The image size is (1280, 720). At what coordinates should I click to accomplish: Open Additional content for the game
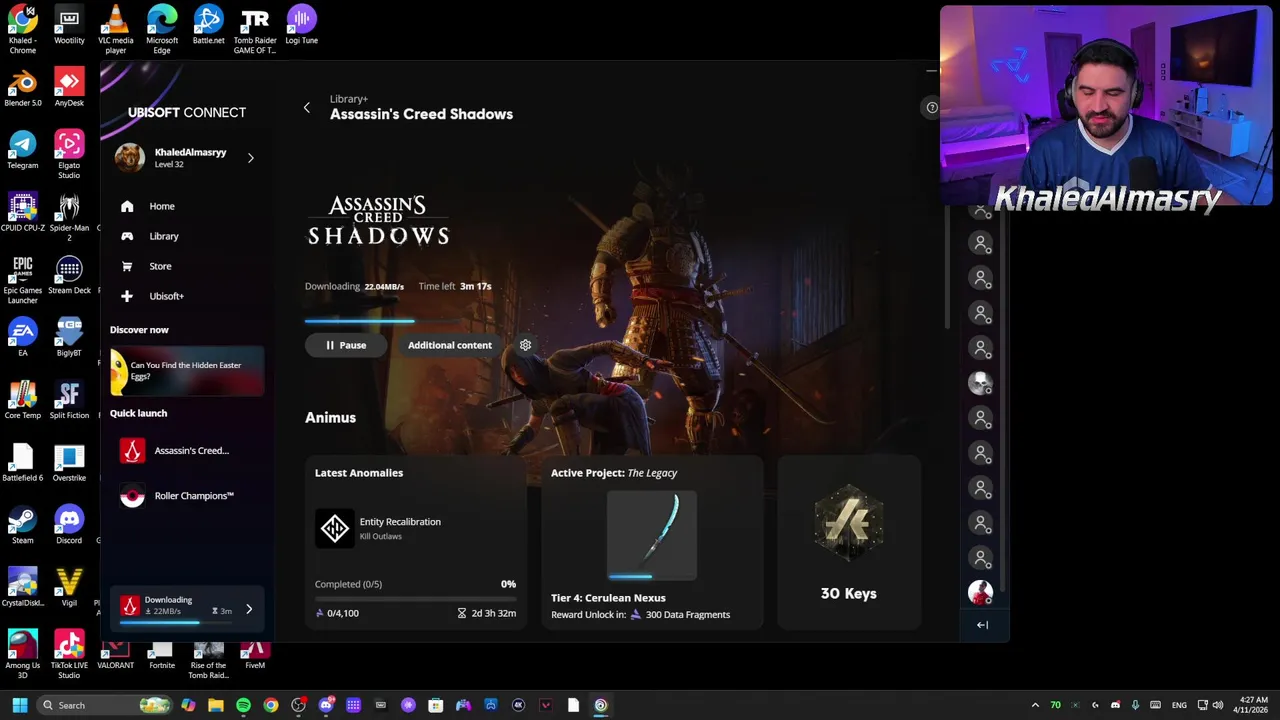pos(450,345)
